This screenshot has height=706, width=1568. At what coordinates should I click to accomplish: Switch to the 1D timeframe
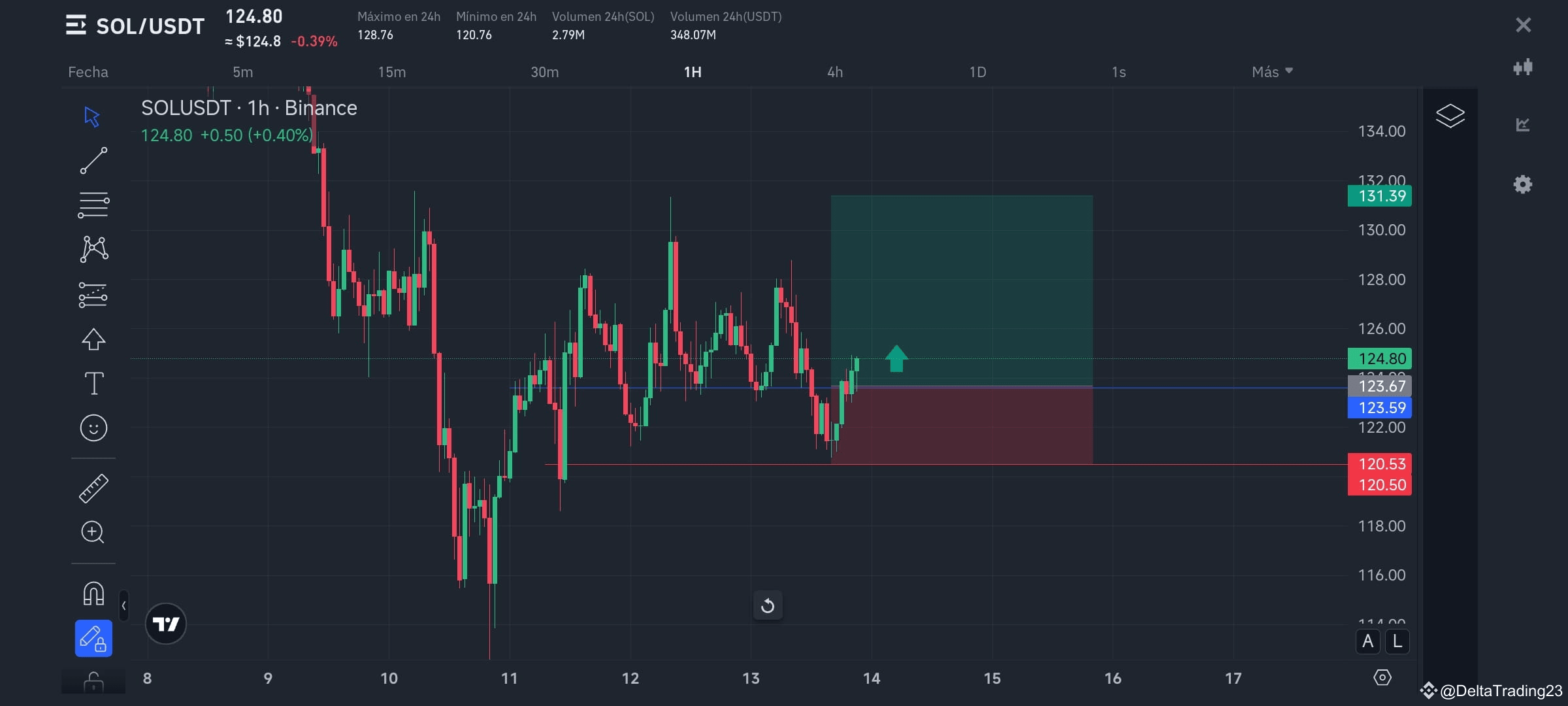coord(977,72)
